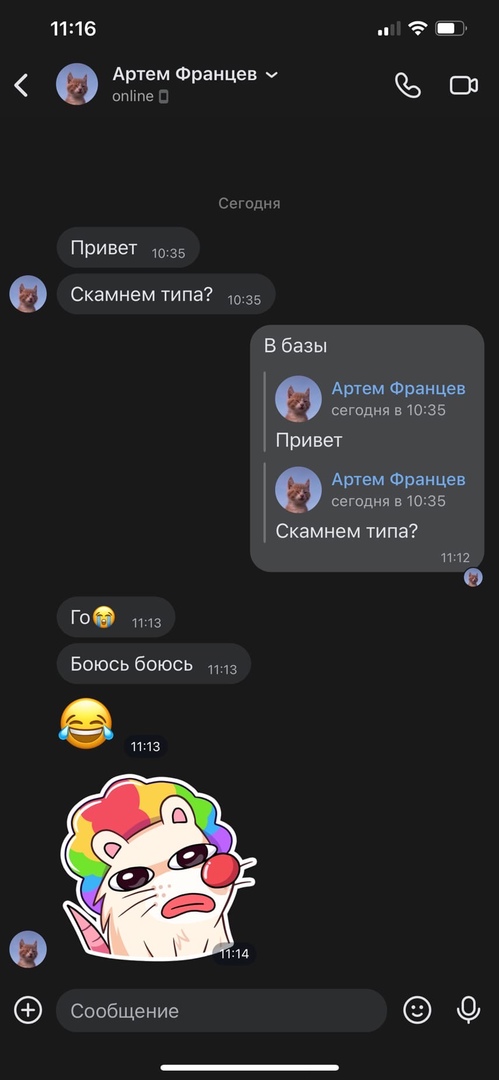Viewport: 499px width, 1080px height.
Task: Tap the microphone to record voice message
Action: point(469,1010)
